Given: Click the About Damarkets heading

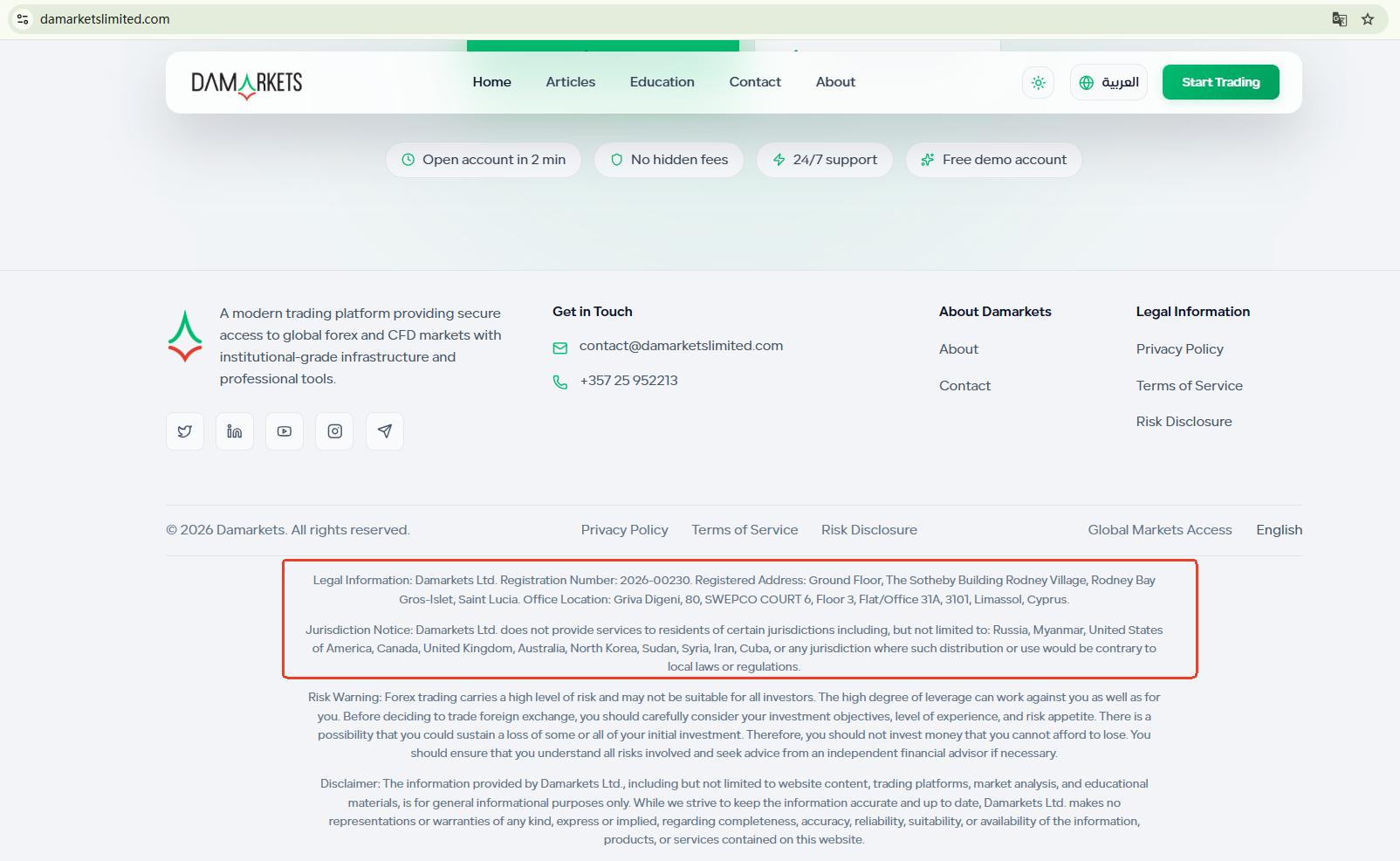Looking at the screenshot, I should tap(995, 312).
